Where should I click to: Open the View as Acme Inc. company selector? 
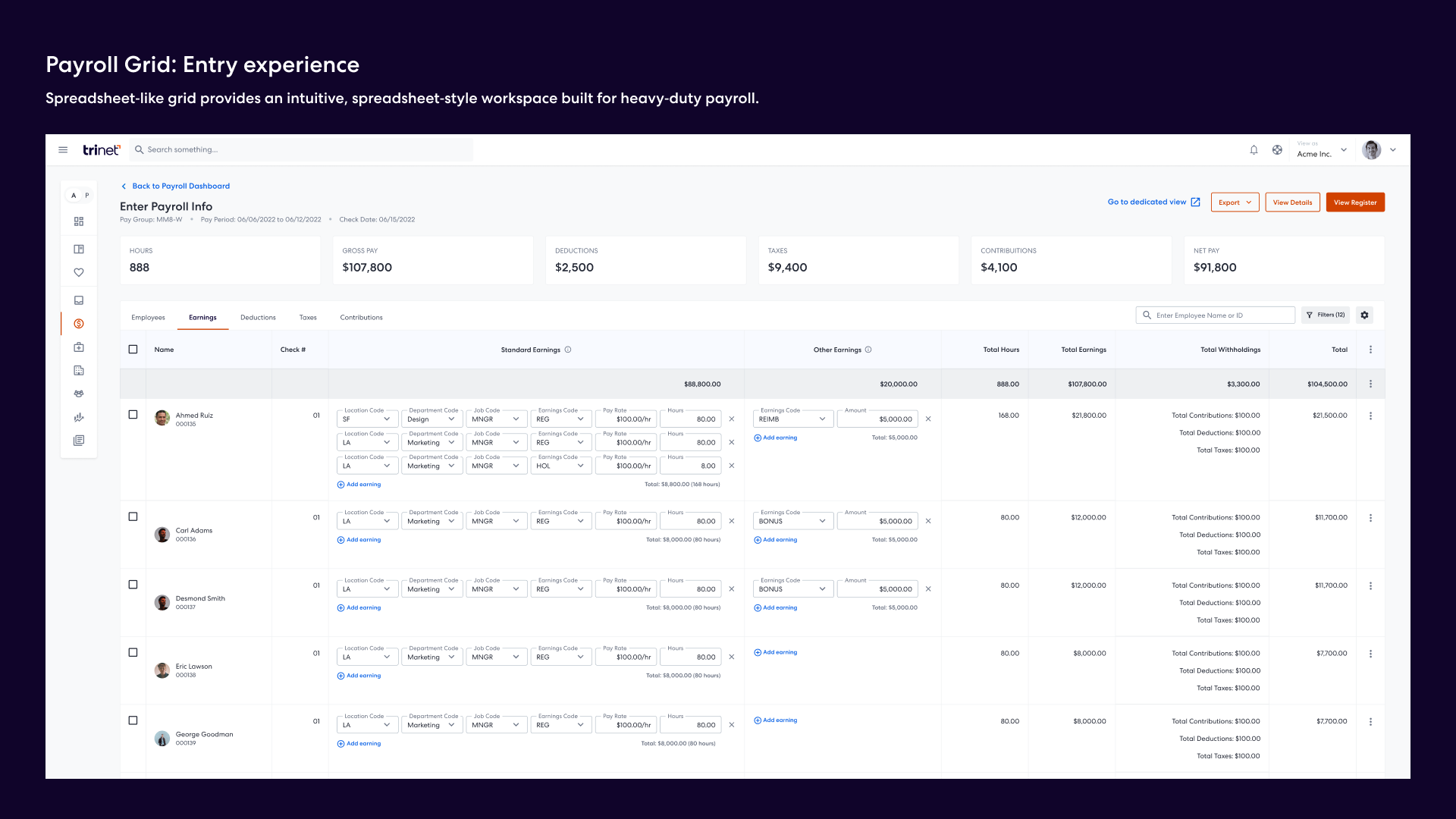pos(1323,149)
